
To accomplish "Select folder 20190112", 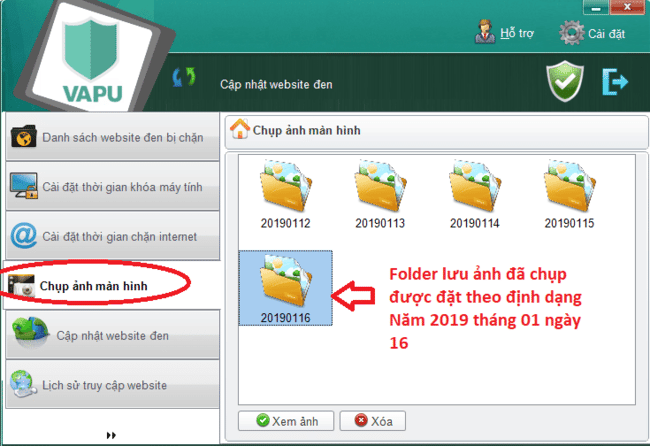I will [x=285, y=197].
